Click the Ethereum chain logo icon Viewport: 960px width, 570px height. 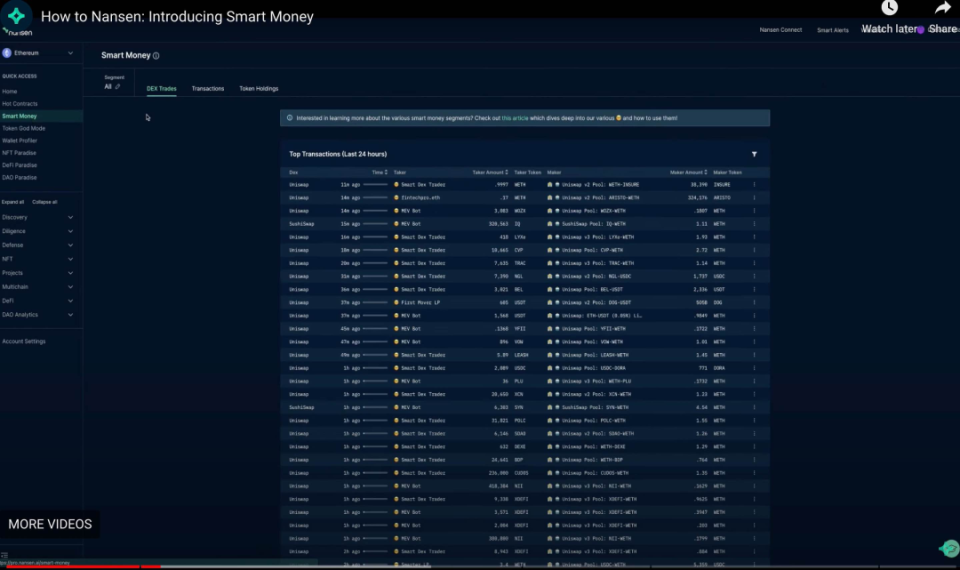[x=7, y=53]
